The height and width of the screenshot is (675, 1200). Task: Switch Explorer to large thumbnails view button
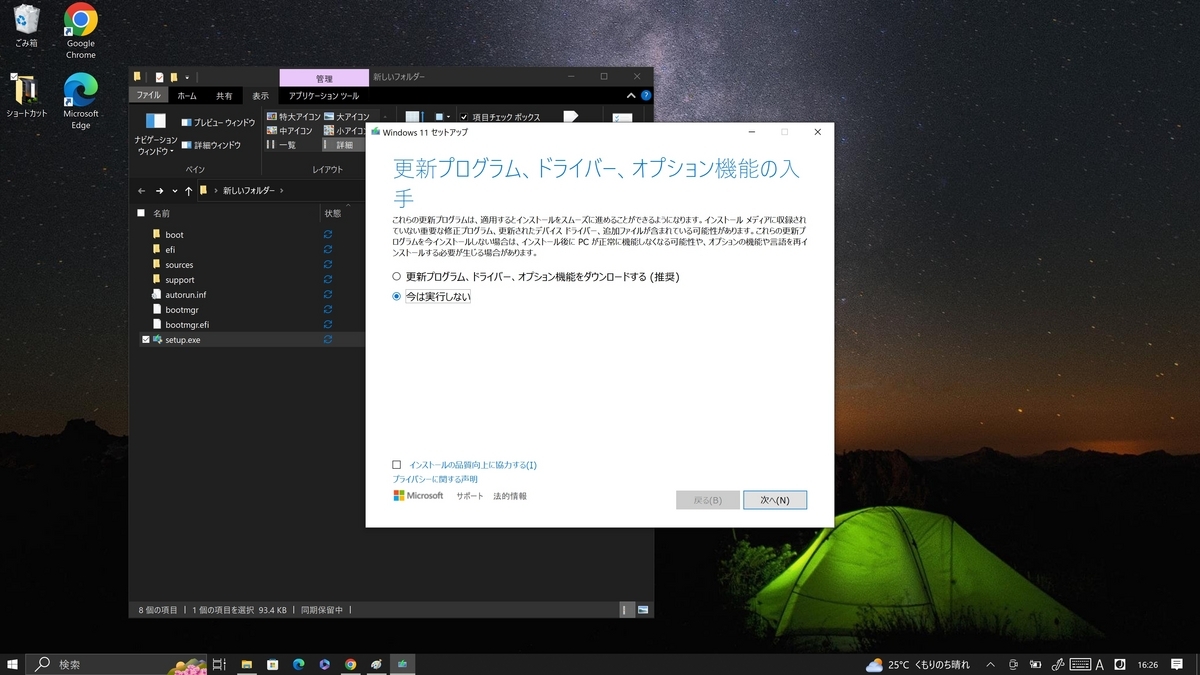click(x=642, y=609)
